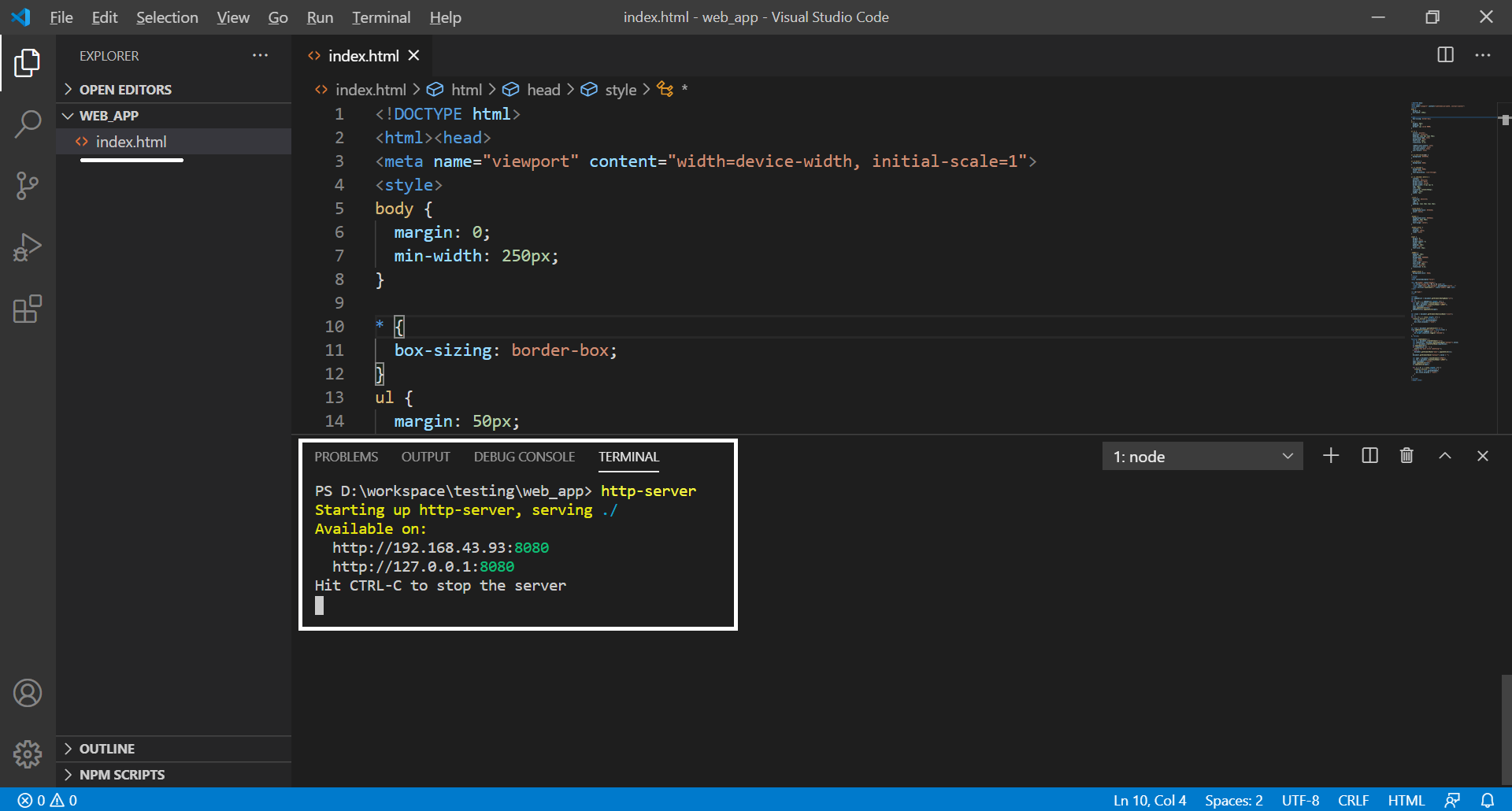This screenshot has width=1512, height=811.
Task: Open feedback icon in status bar
Action: point(1453,800)
